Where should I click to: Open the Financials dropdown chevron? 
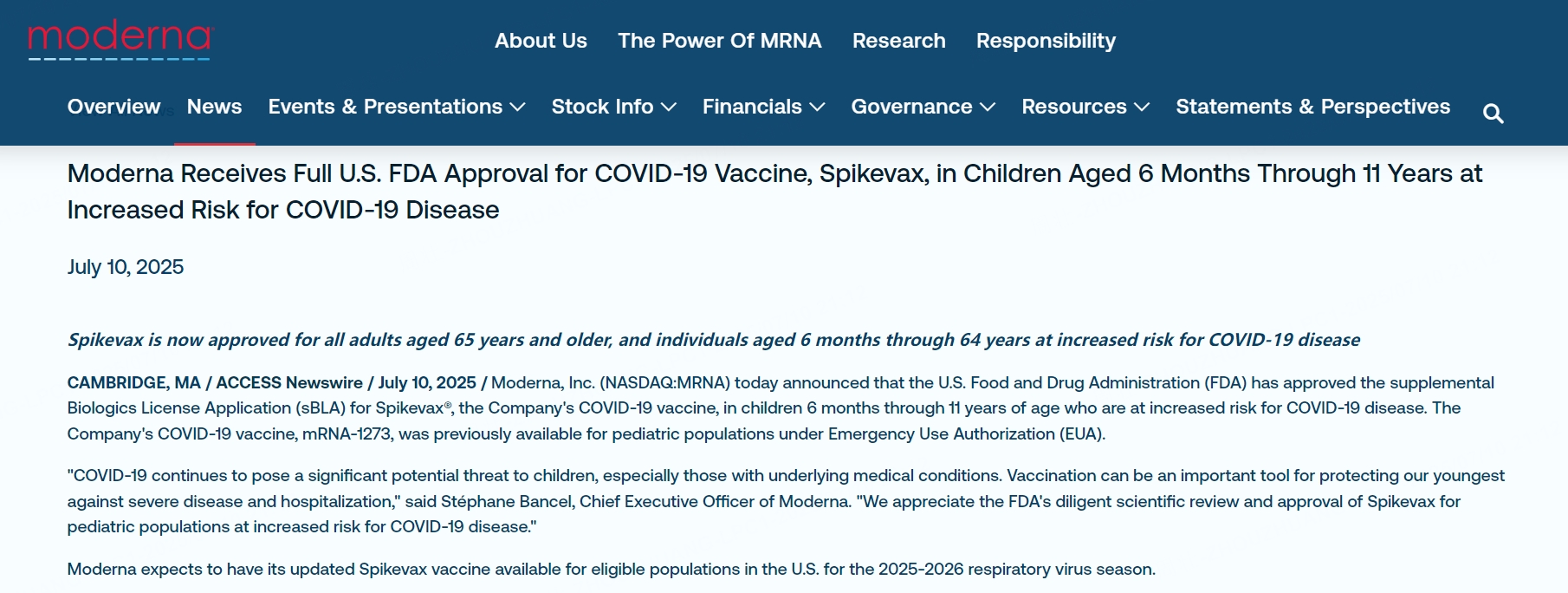(817, 107)
